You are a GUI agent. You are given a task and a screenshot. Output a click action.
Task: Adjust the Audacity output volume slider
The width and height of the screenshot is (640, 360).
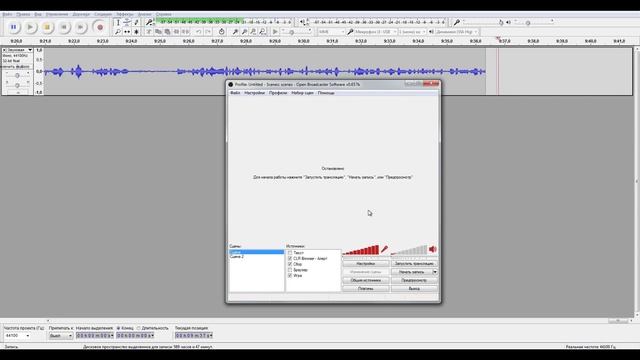tap(533, 22)
